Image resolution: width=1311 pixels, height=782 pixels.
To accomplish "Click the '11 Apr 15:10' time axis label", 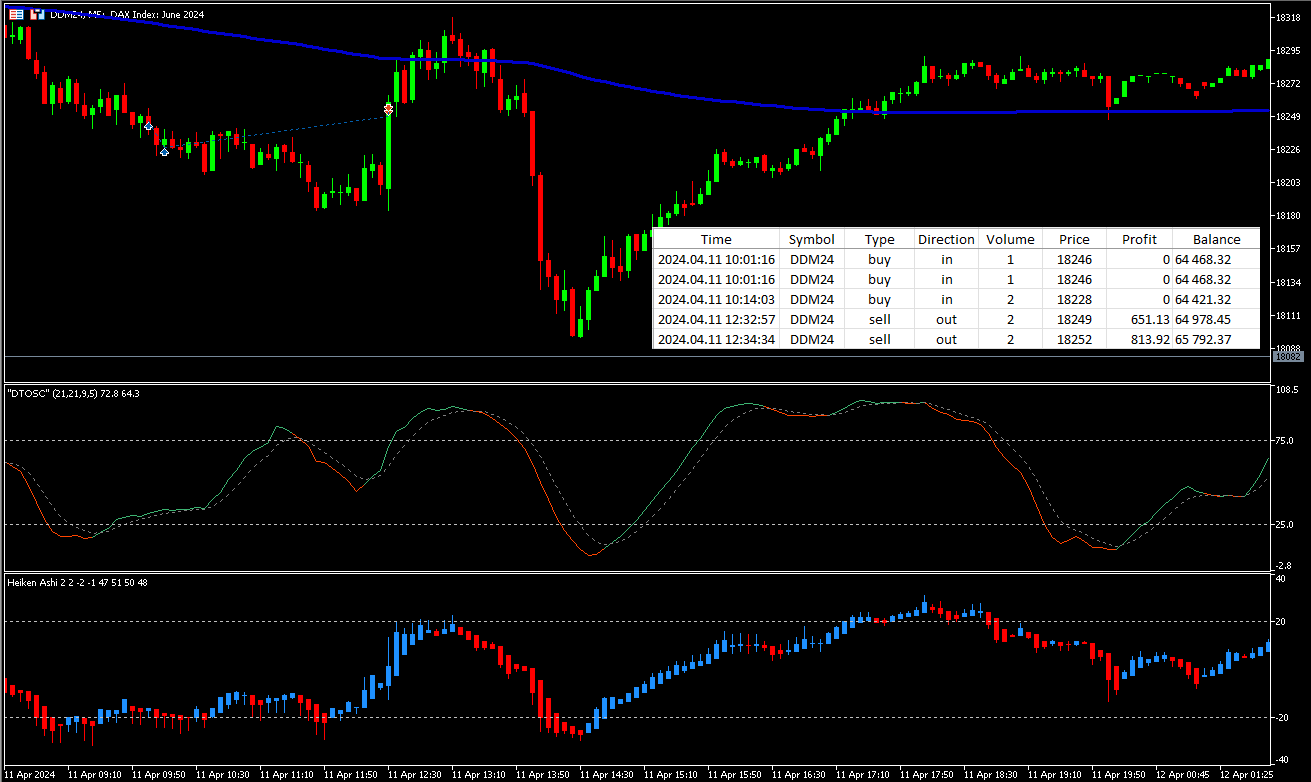I will click(670, 774).
